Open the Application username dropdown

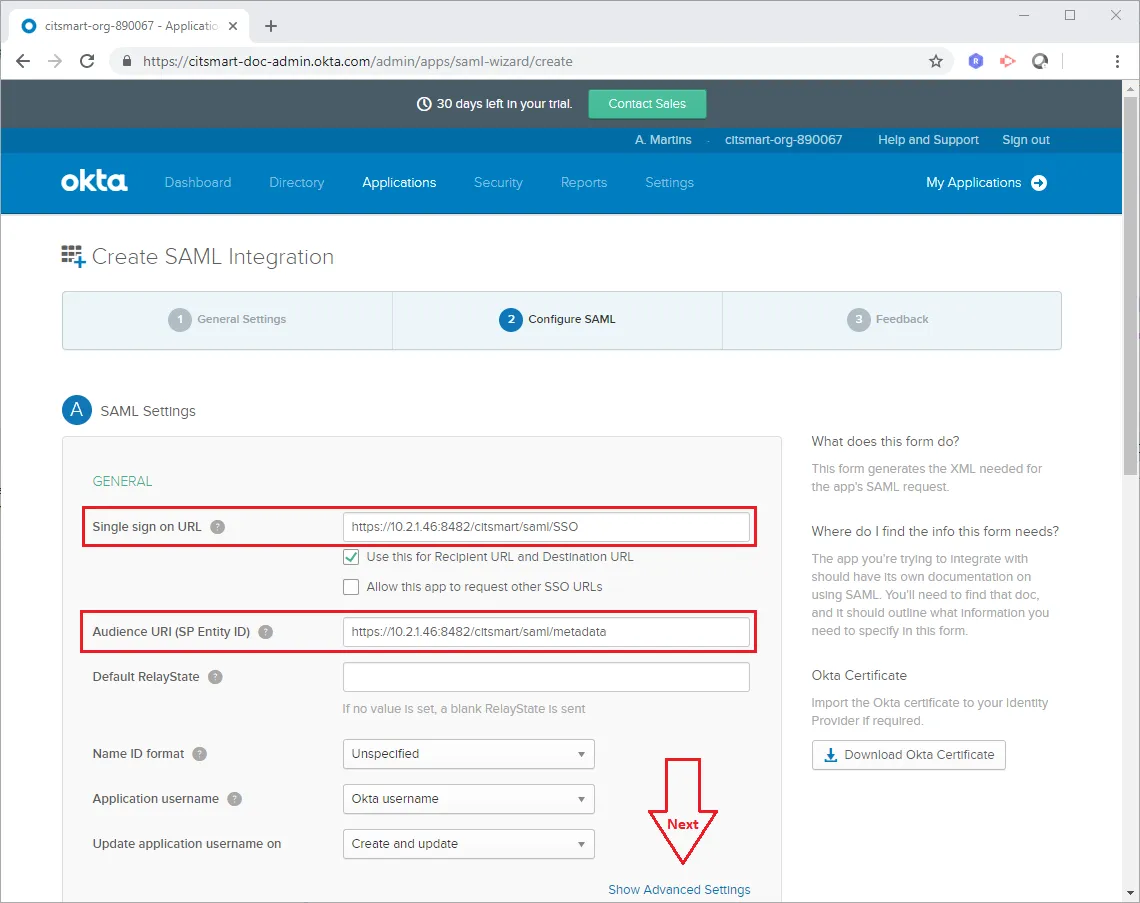(469, 799)
